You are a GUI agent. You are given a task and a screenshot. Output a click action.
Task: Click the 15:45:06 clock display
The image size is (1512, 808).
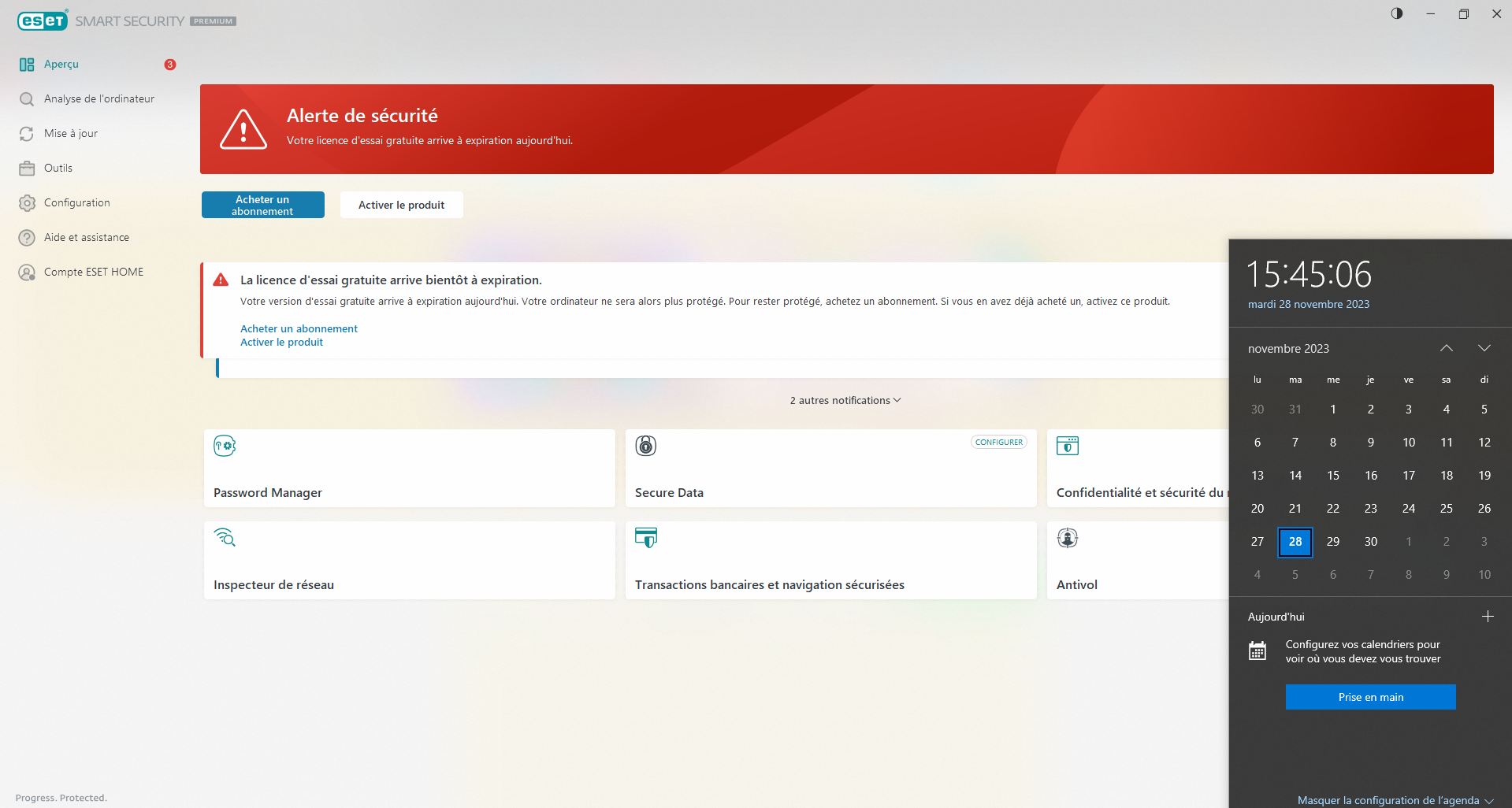tap(1309, 275)
